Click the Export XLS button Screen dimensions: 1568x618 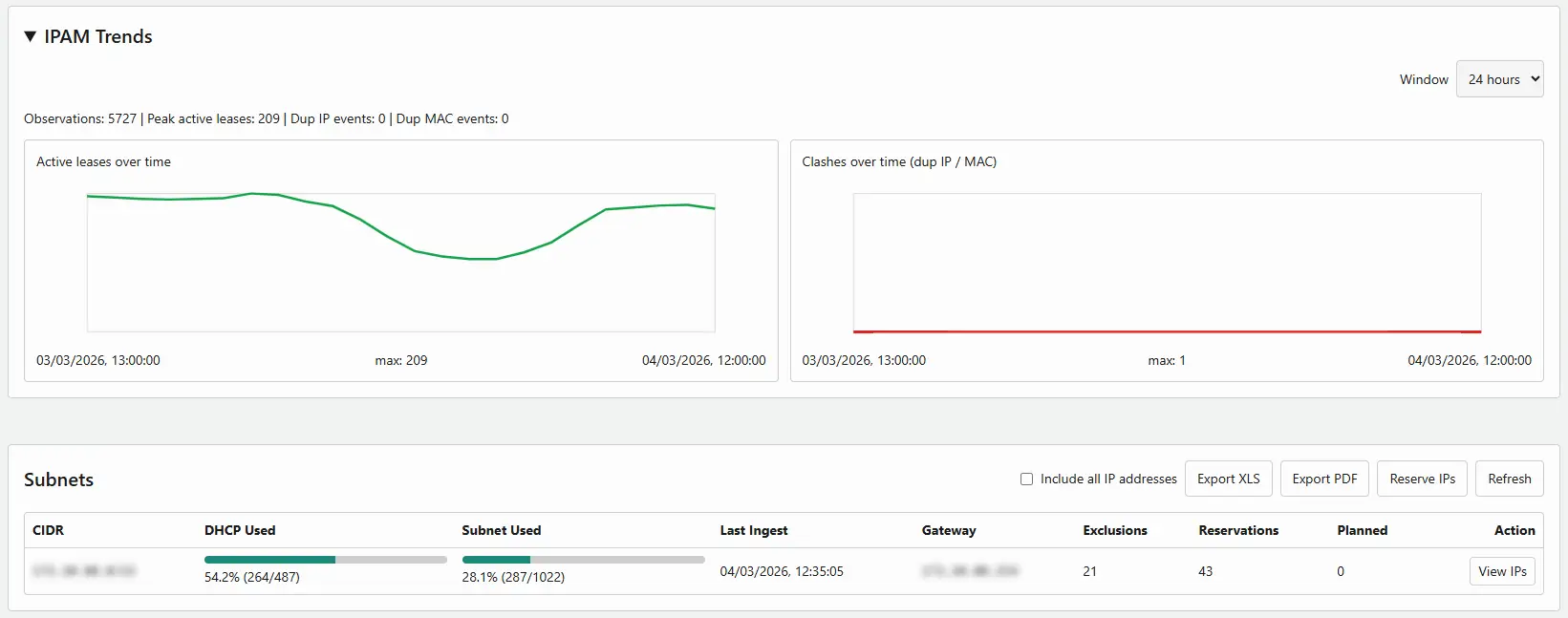[x=1228, y=479]
